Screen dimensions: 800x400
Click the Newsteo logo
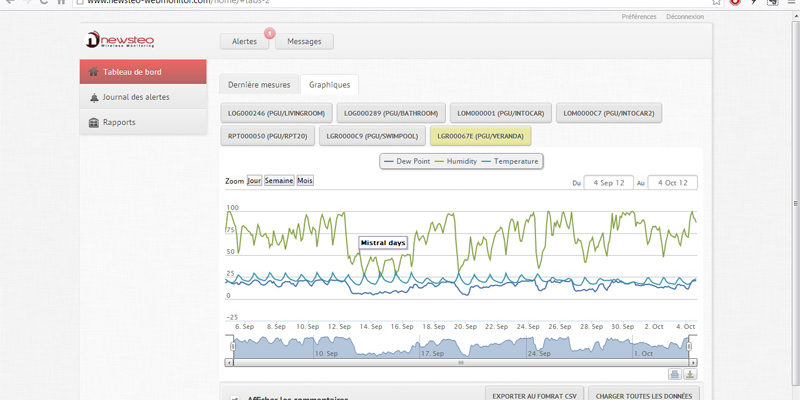(x=120, y=40)
